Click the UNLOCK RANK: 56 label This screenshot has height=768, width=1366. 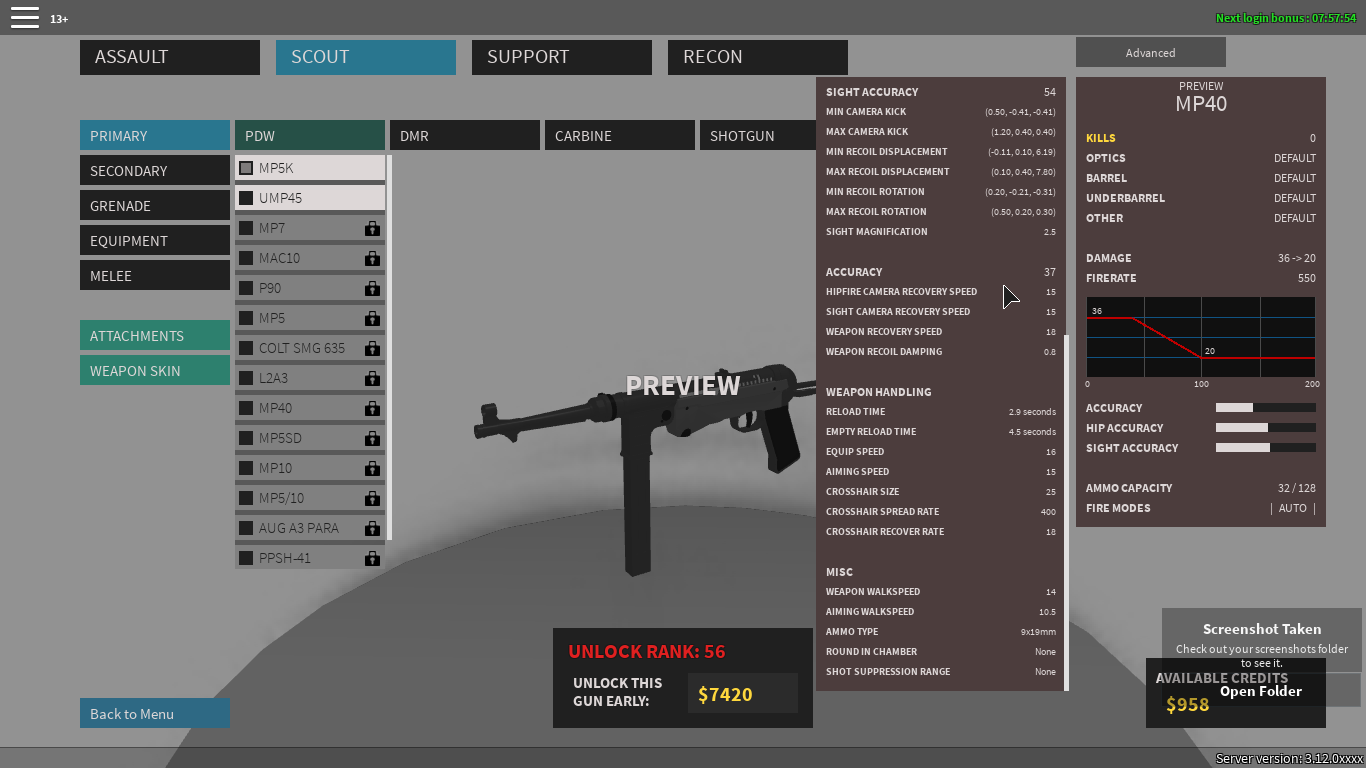(647, 651)
